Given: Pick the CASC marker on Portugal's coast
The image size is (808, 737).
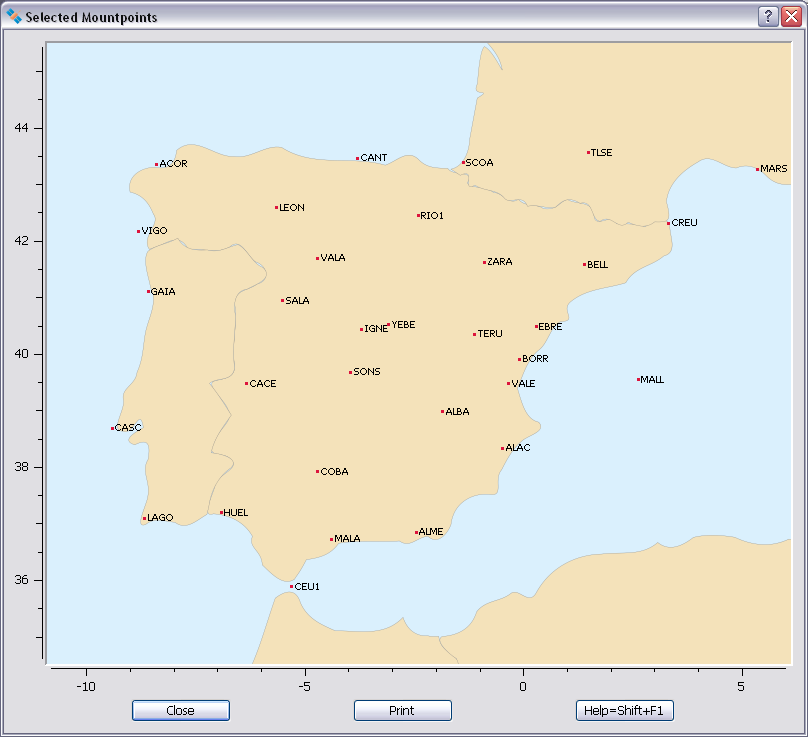Looking at the screenshot, I should [x=113, y=428].
